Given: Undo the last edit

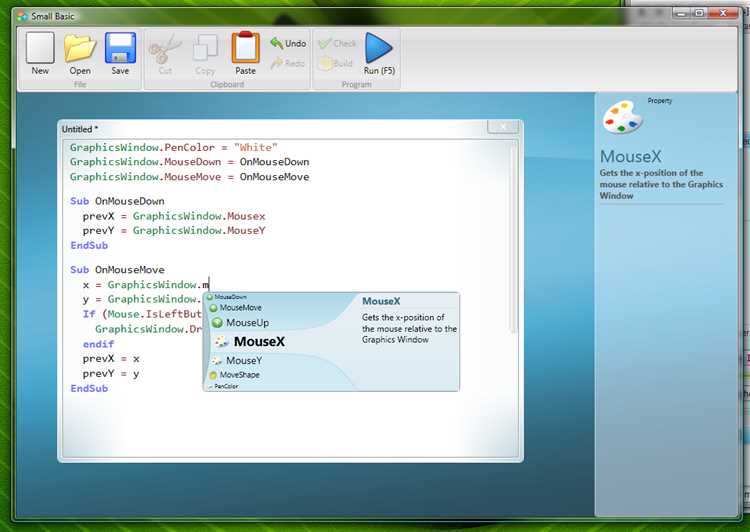Looking at the screenshot, I should point(288,43).
